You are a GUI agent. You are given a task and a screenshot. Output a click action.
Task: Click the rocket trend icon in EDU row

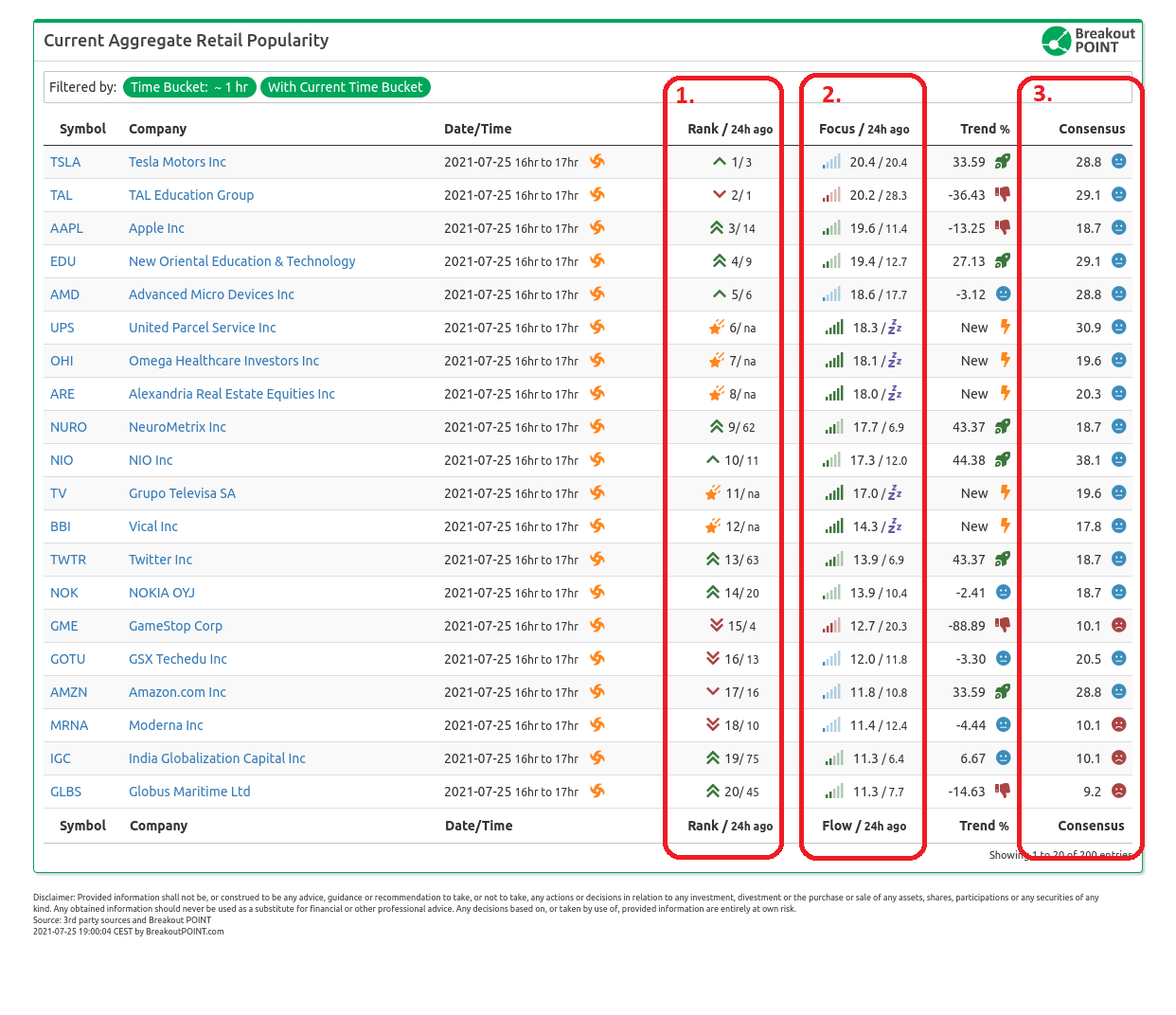pos(1003,260)
